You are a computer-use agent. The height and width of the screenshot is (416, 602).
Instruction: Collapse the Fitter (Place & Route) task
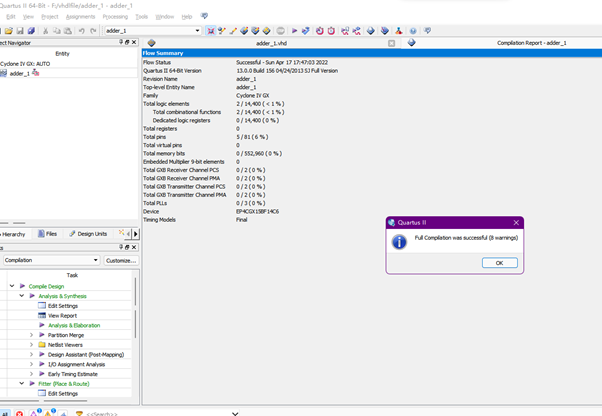[22, 383]
